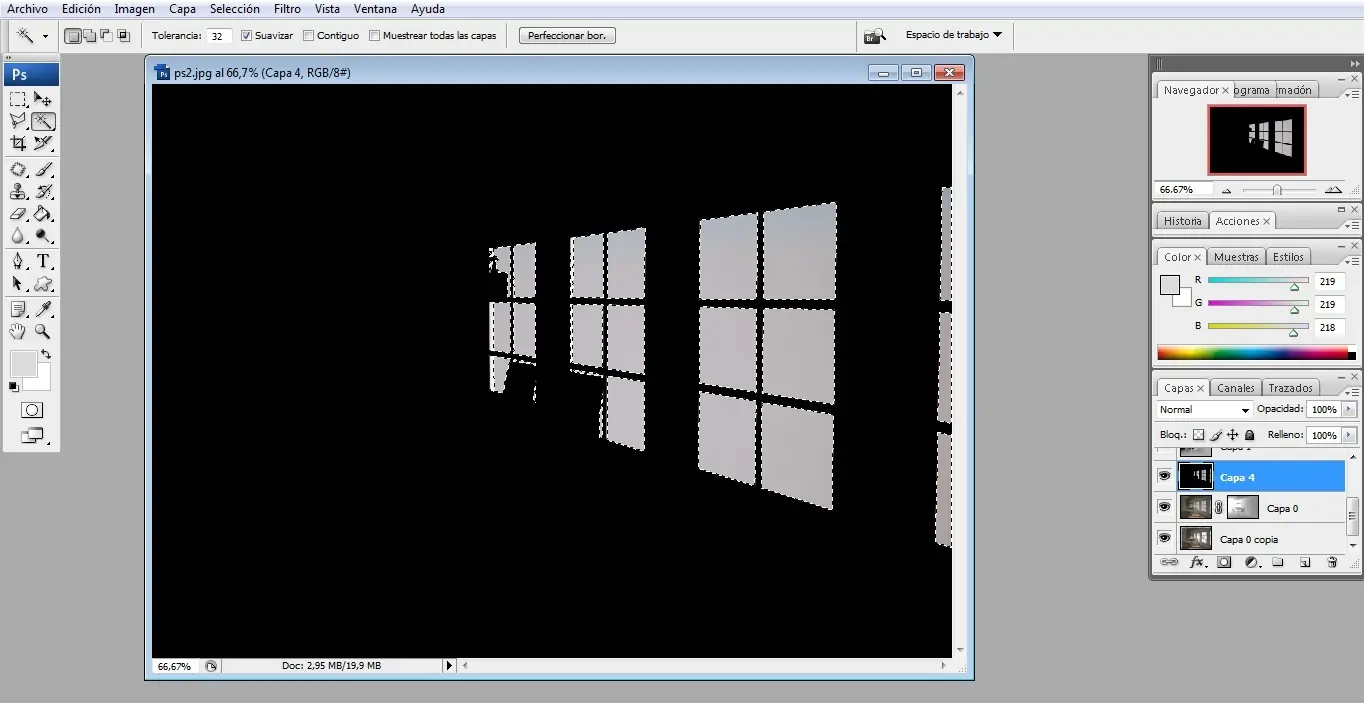This screenshot has height=704, width=1366.
Task: Open the Capas panel options menu
Action: 1352,393
